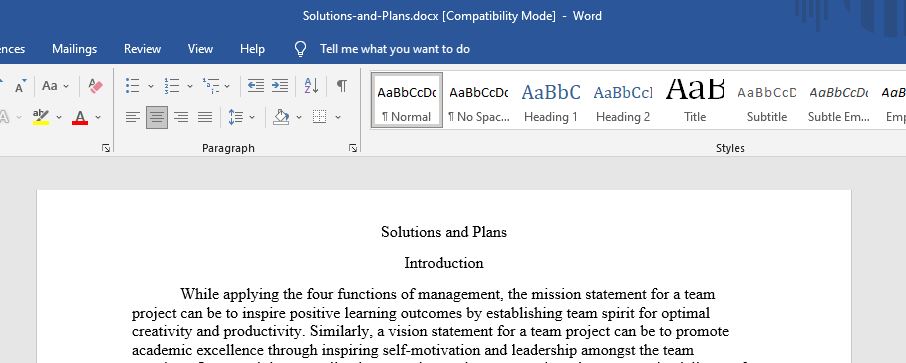The width and height of the screenshot is (906, 363).
Task: Open borders dropdown arrow
Action: tap(338, 117)
